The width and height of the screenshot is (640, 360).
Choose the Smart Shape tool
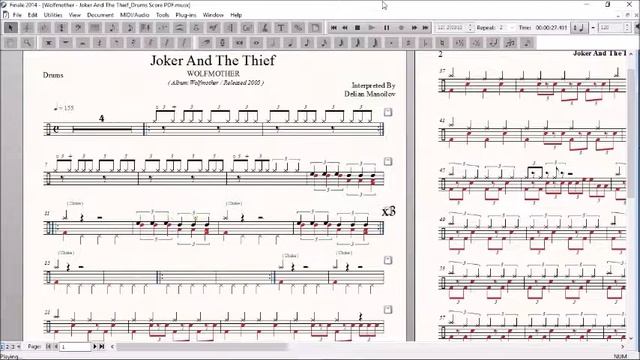[180, 28]
